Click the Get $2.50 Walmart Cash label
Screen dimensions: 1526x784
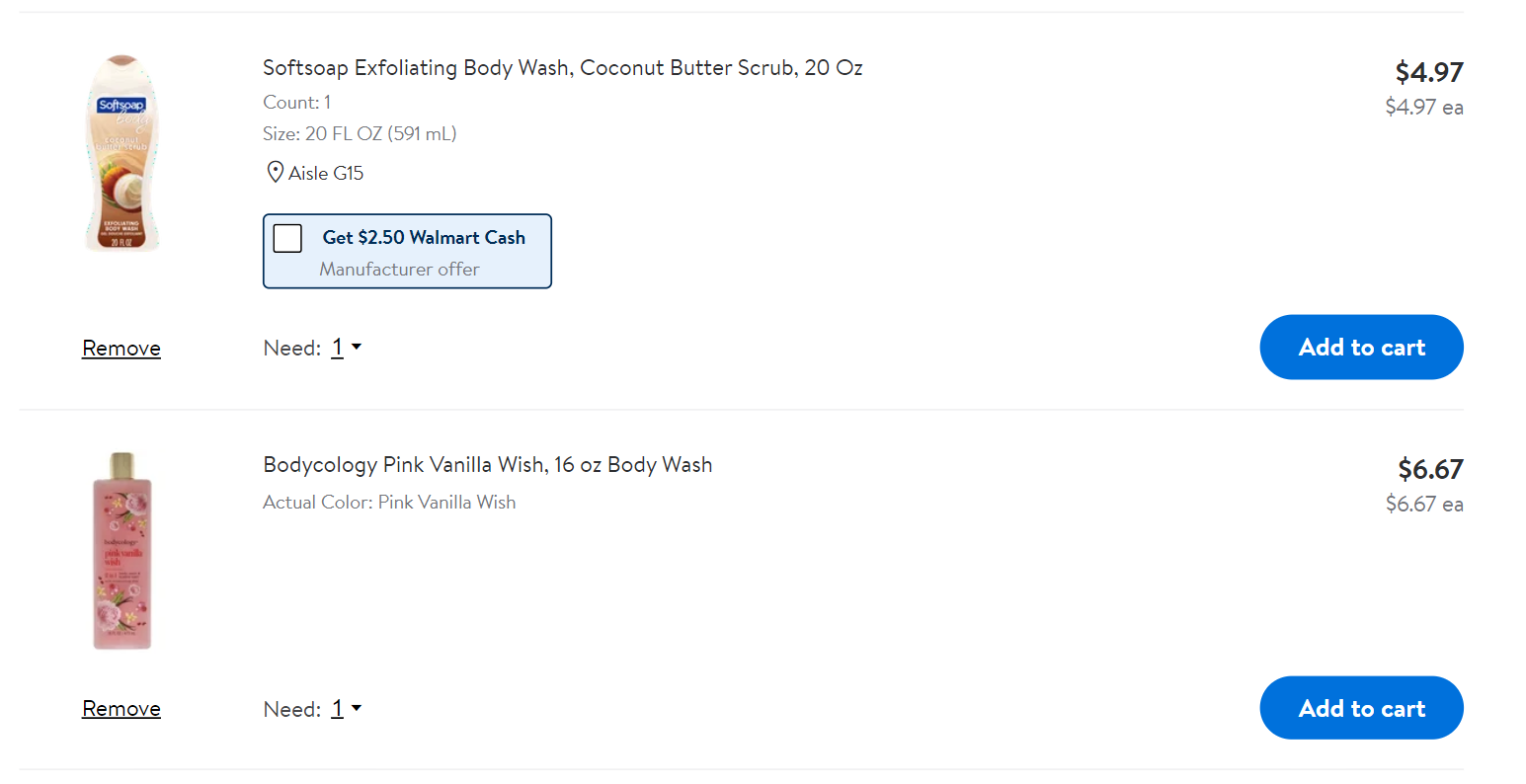424,238
